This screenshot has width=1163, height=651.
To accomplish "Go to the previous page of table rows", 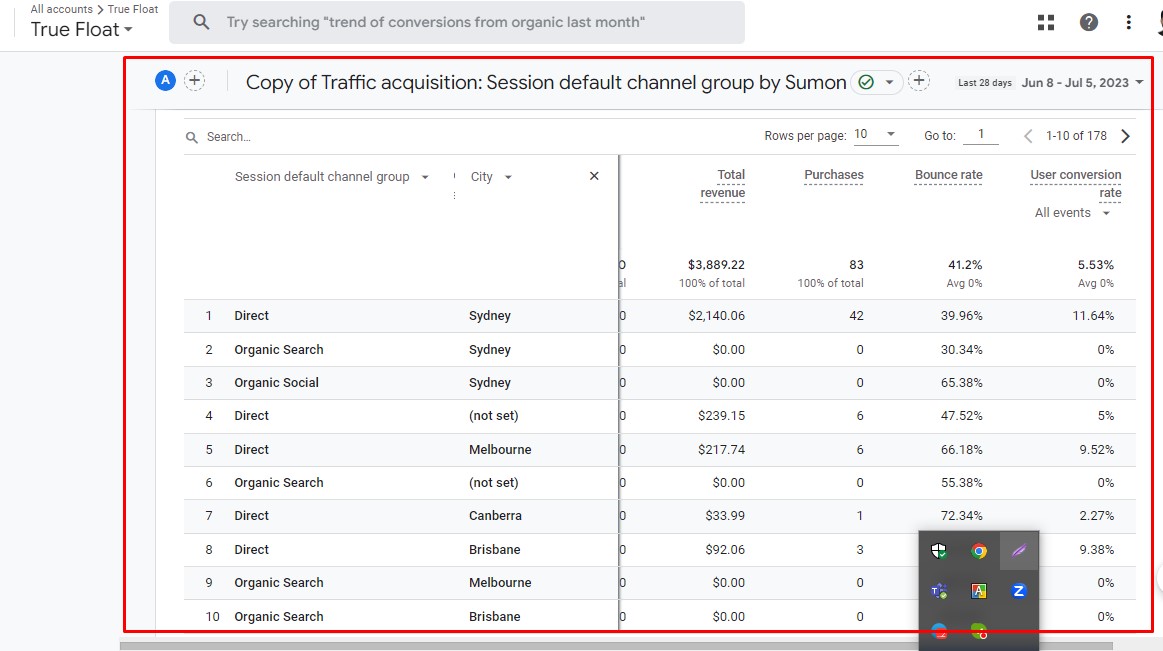I will [x=1028, y=136].
